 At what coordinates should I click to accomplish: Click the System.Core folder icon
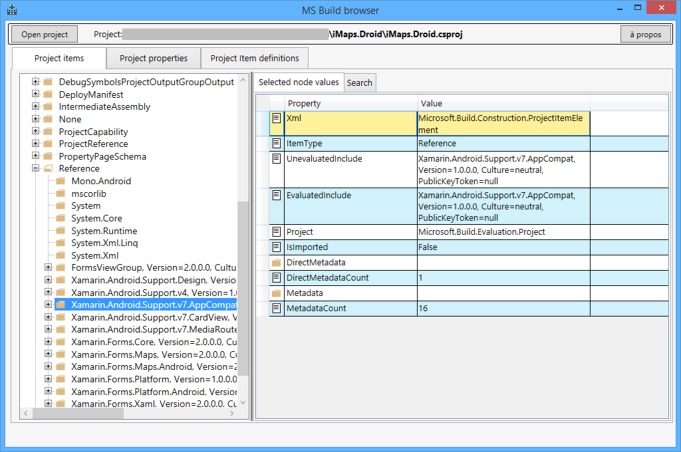click(x=61, y=218)
